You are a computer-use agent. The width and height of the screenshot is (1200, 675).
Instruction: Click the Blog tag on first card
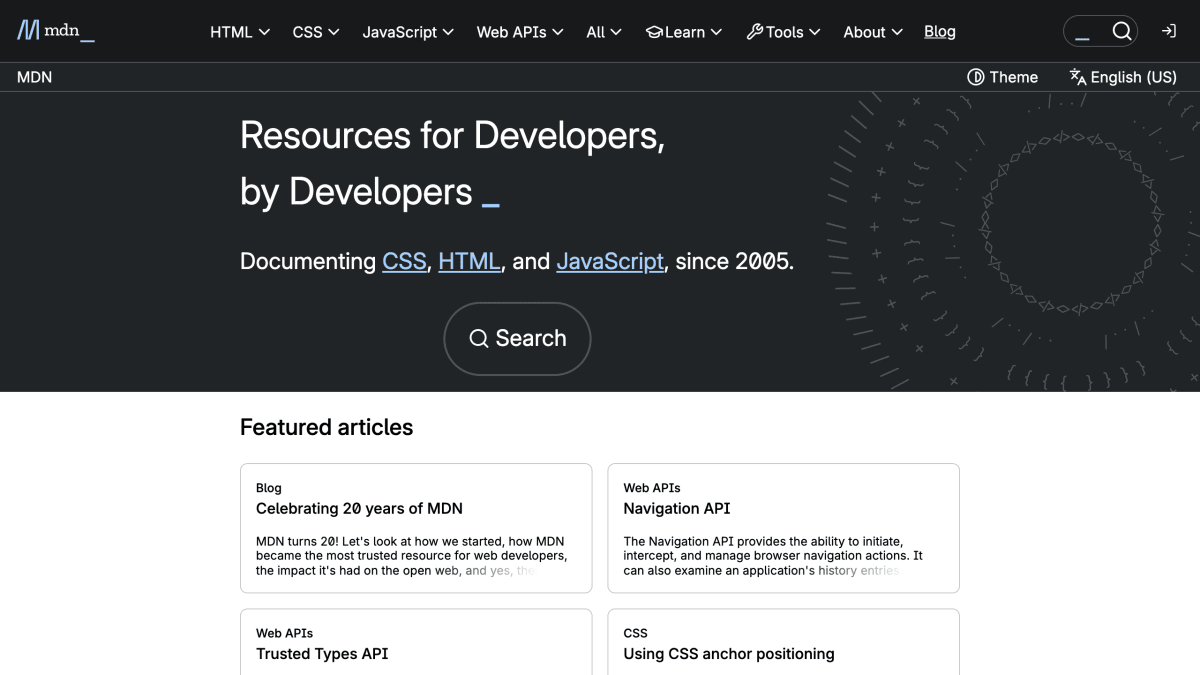[x=269, y=488]
